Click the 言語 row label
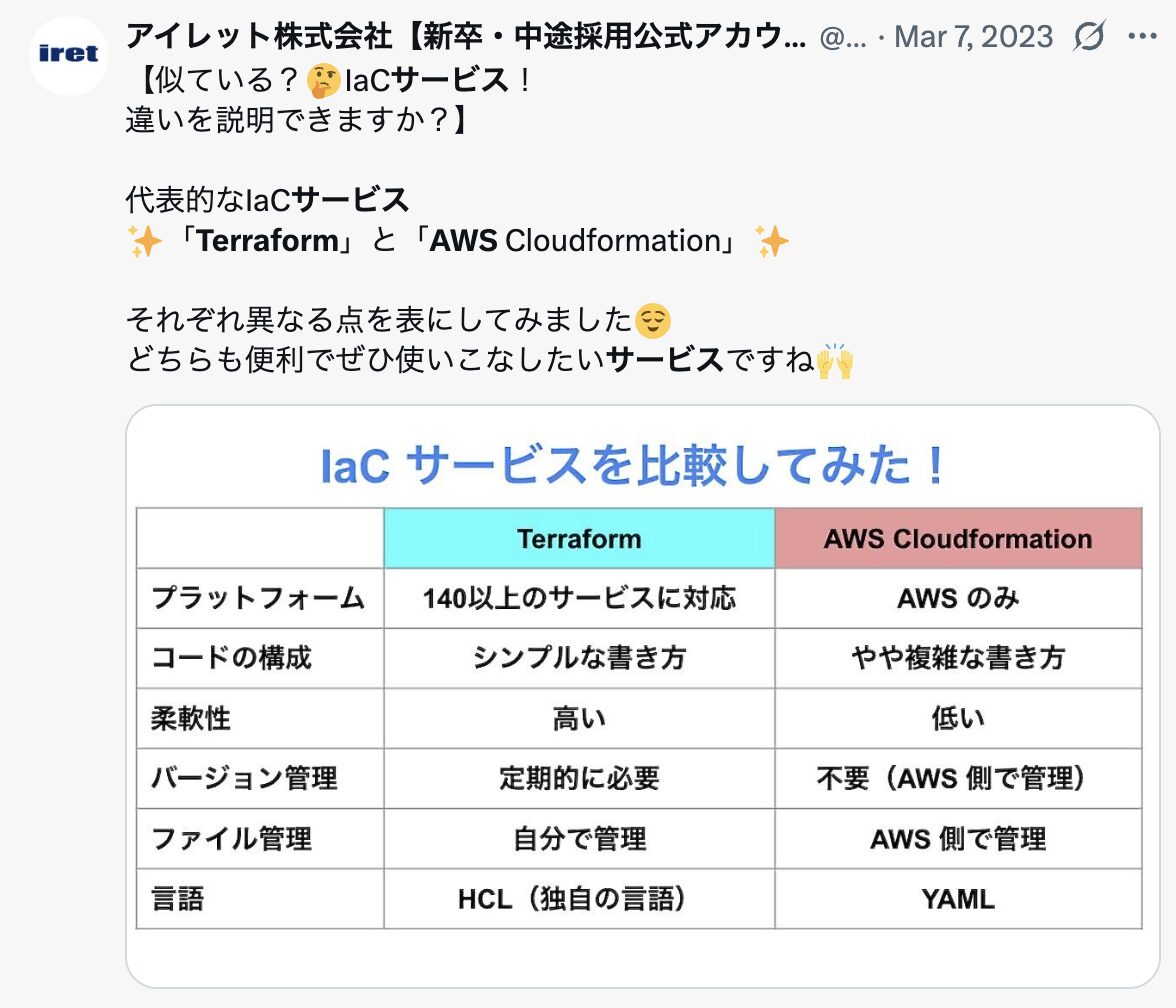 pyautogui.click(x=178, y=898)
